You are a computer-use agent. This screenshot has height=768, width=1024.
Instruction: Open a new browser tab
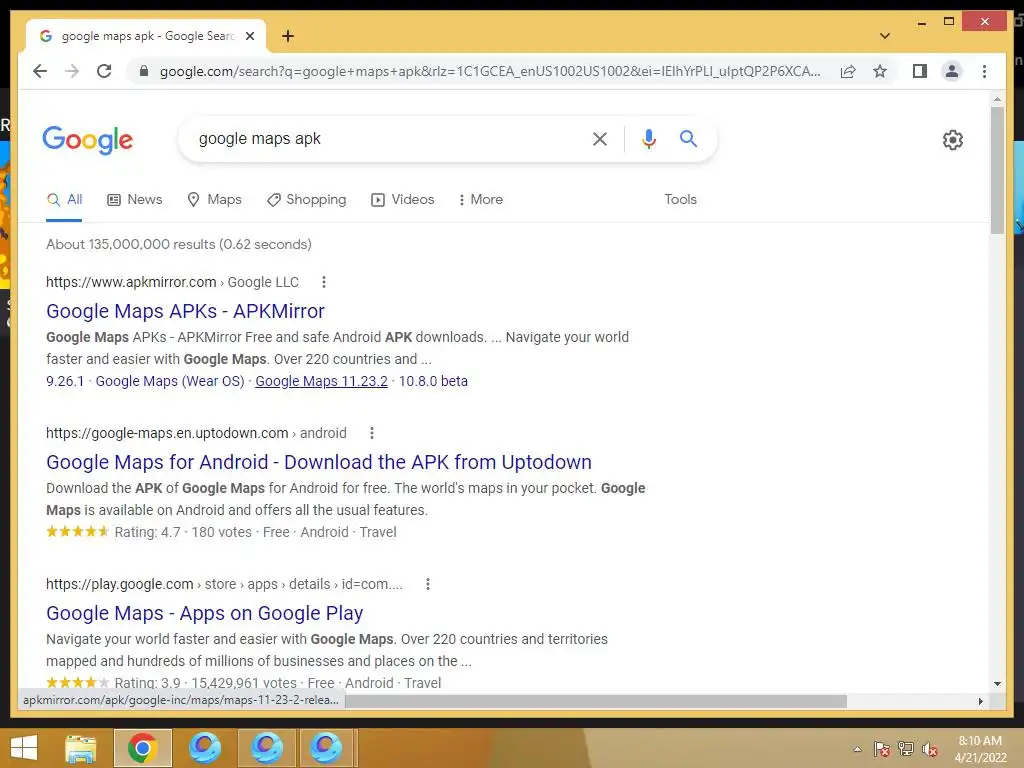pyautogui.click(x=287, y=36)
